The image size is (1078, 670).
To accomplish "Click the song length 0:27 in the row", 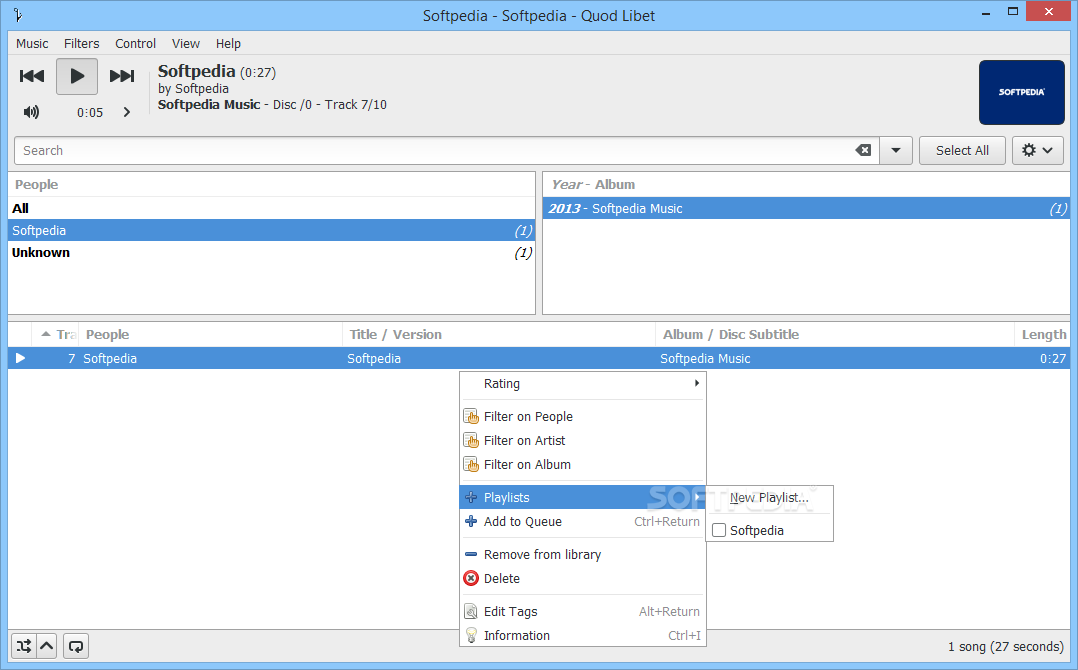I will (1053, 359).
